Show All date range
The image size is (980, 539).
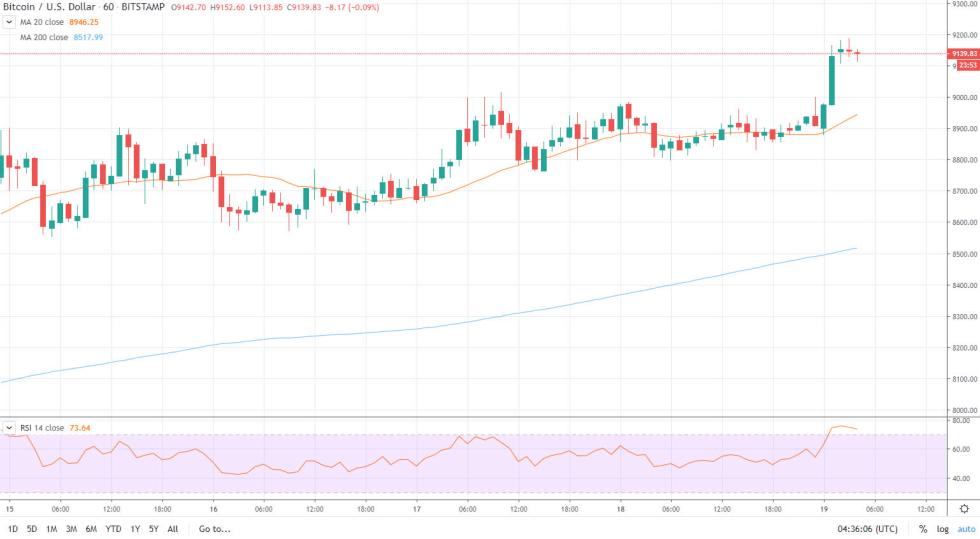(x=173, y=528)
